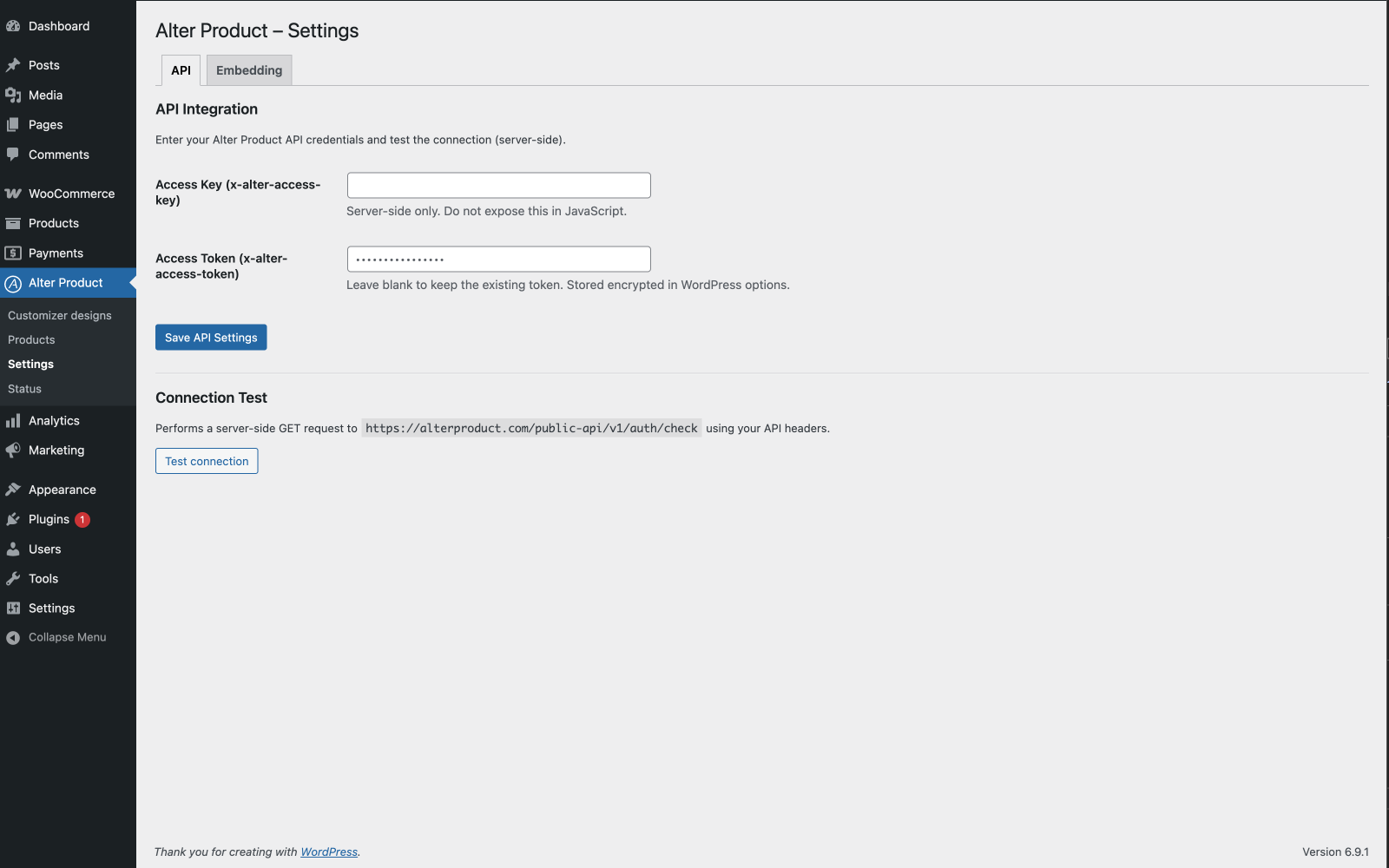Select the API tab
The image size is (1389, 868).
pyautogui.click(x=181, y=70)
